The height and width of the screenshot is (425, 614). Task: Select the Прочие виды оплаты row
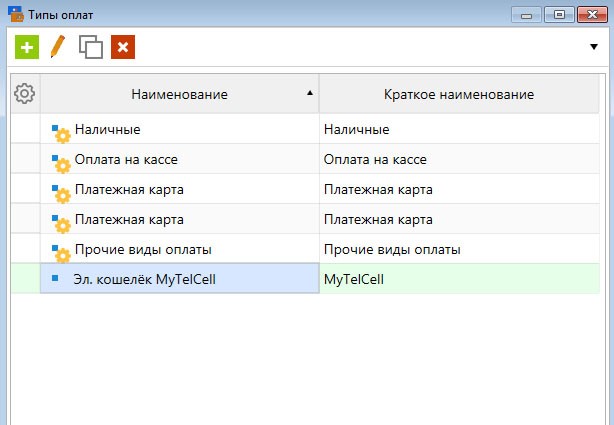point(305,249)
